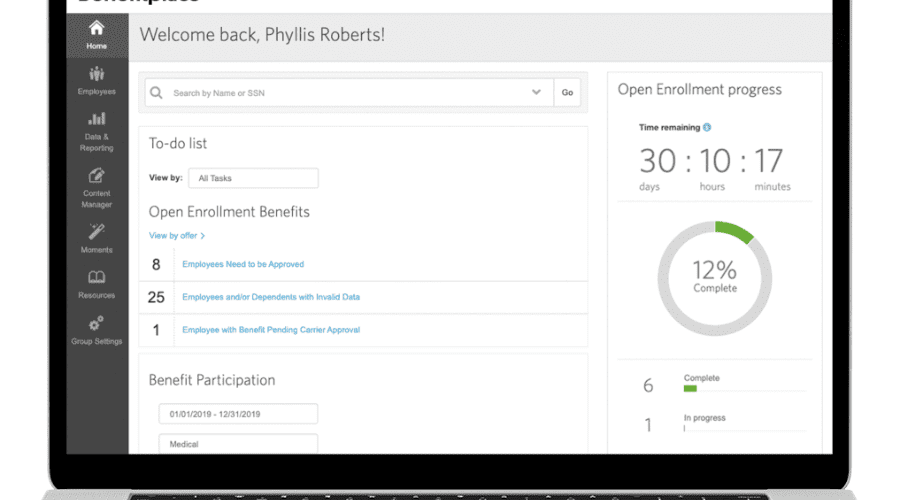Click the To-do list heading
Image resolution: width=900 pixels, height=500 pixels.
(178, 144)
